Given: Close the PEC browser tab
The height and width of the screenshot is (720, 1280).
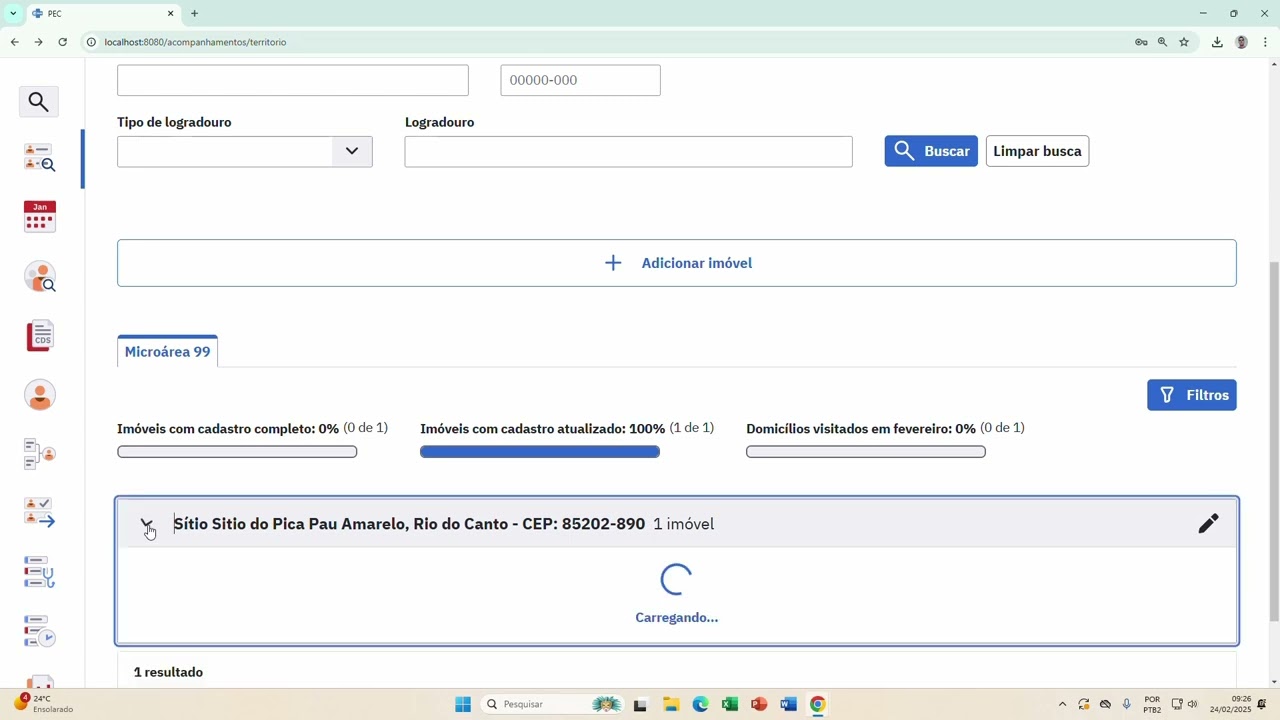Looking at the screenshot, I should coord(170,14).
